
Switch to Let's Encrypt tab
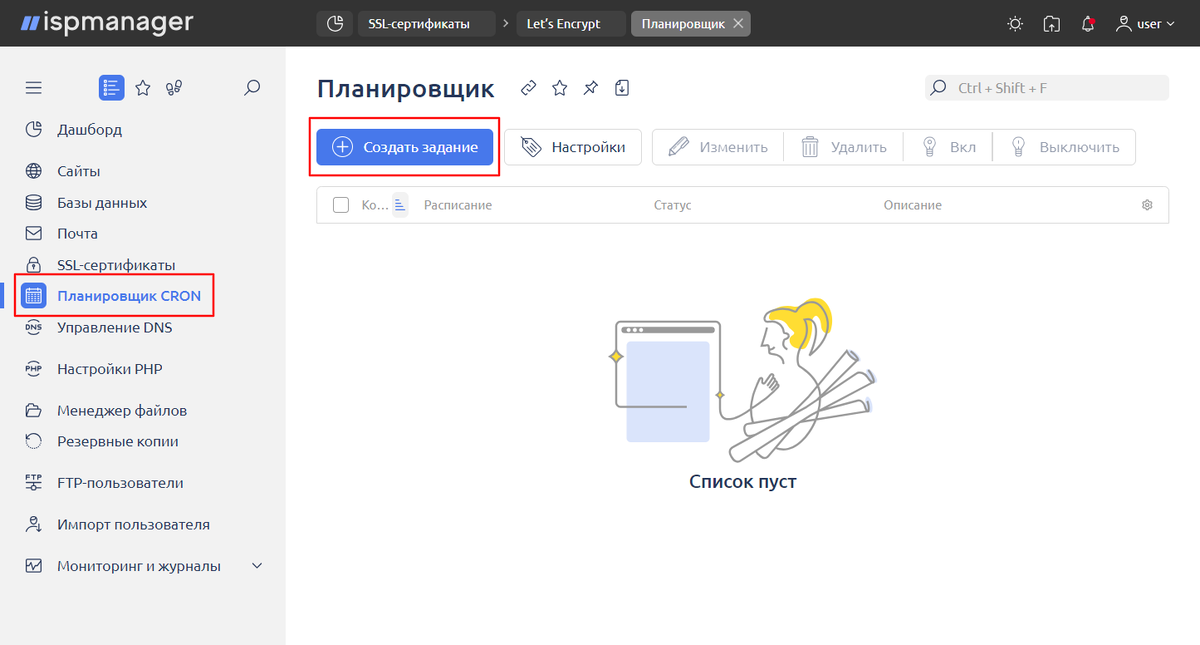tap(571, 23)
